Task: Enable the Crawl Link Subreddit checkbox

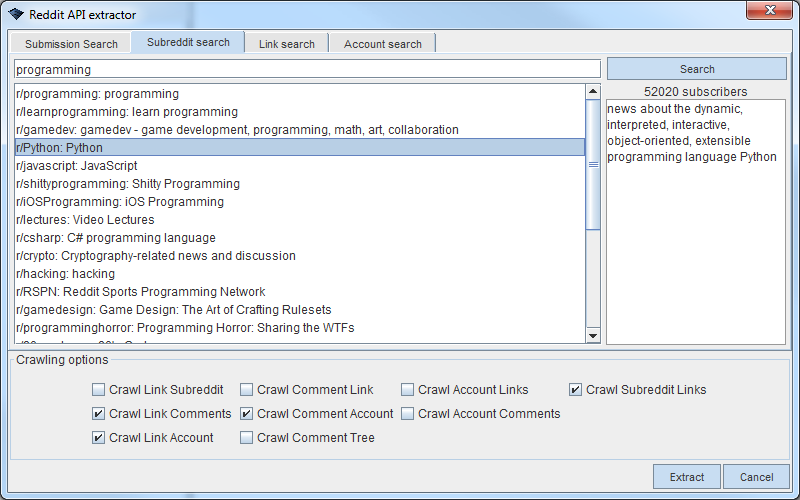Action: (98, 390)
